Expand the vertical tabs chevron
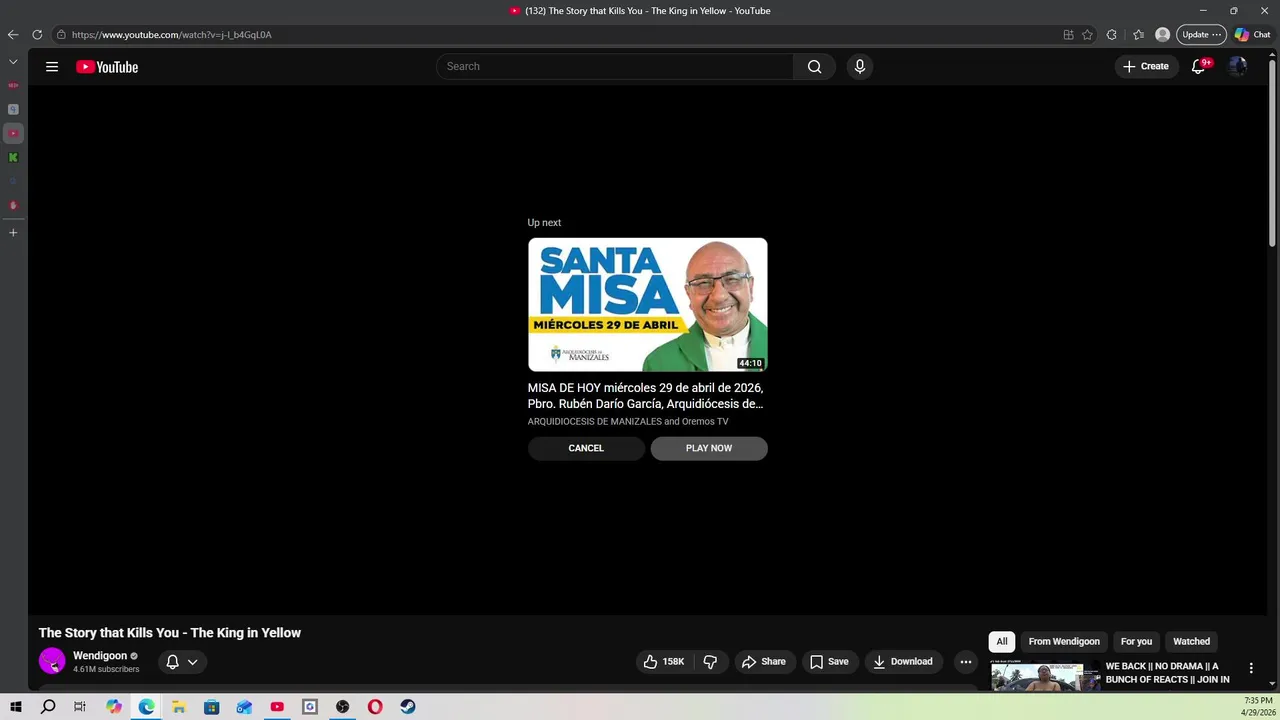 (x=13, y=62)
